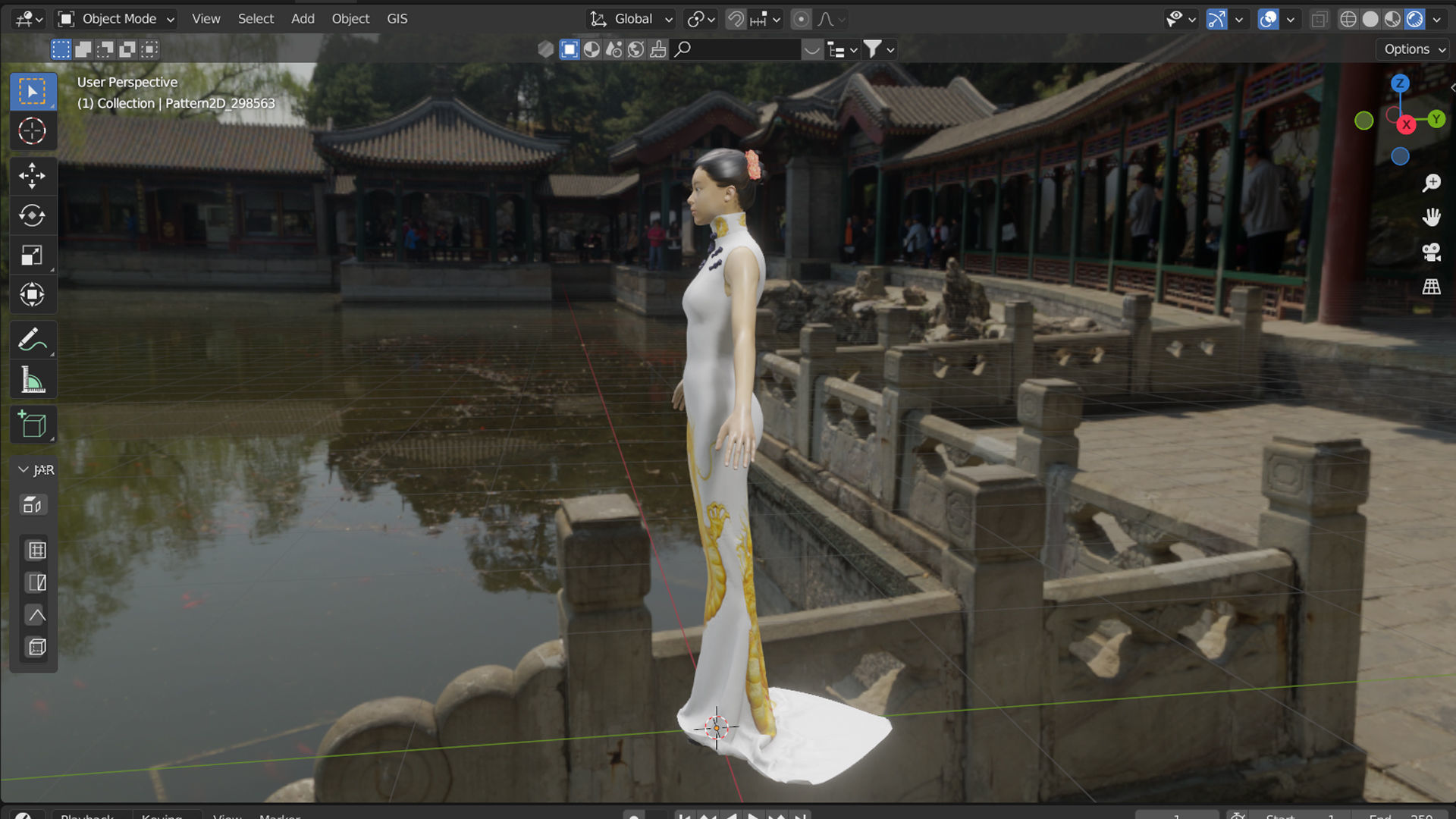Set selection mode to Set New
The image size is (1456, 819).
coord(61,49)
